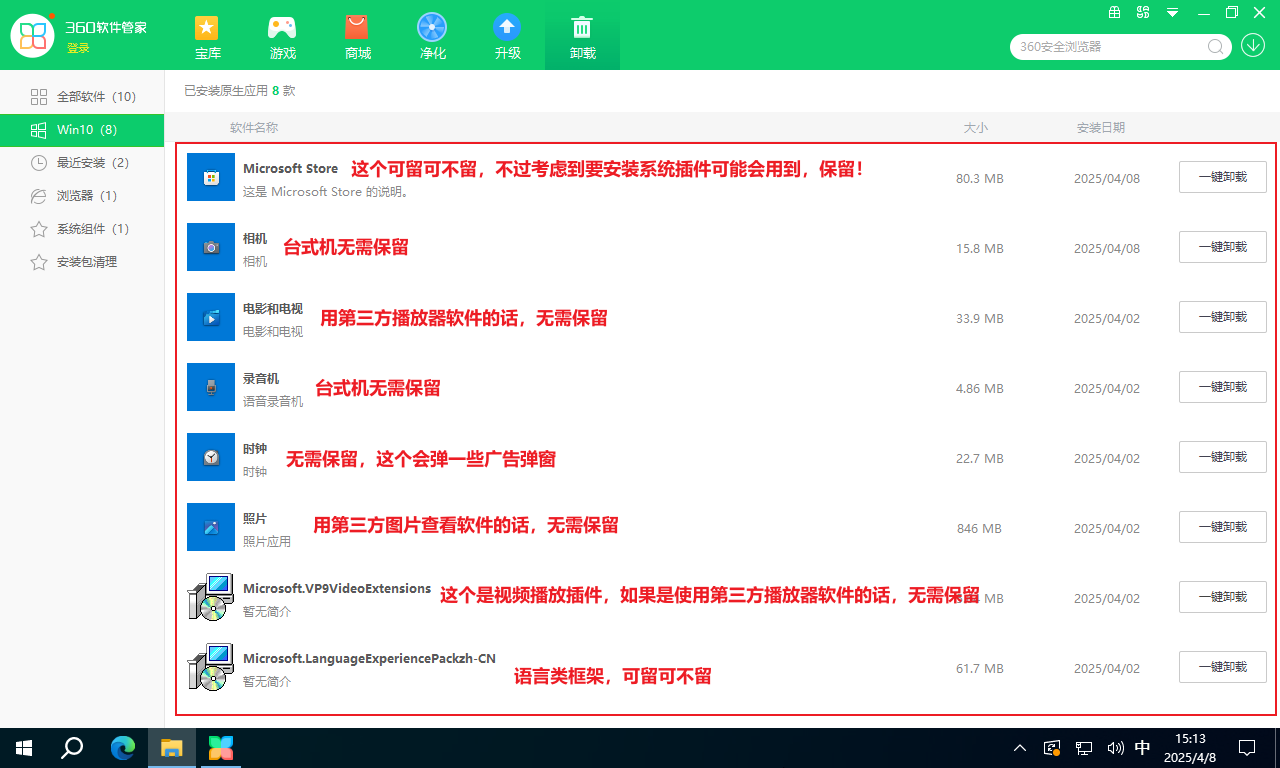Select Win10 (8) category in sidebar
Image resolution: width=1280 pixels, height=768 pixels.
tap(82, 130)
